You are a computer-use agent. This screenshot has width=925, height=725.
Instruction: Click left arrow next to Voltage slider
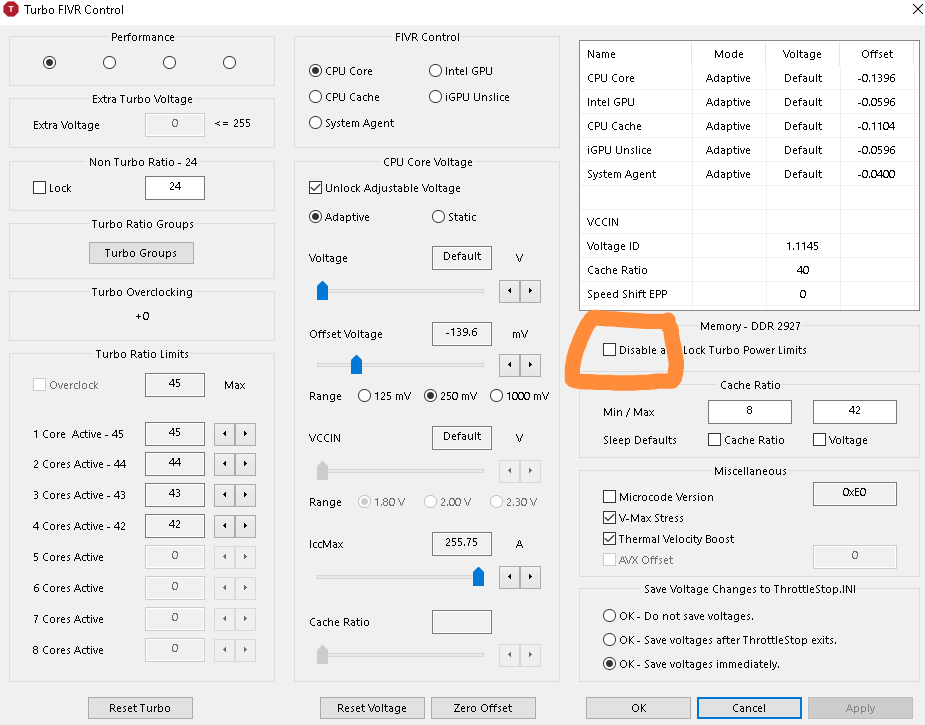tap(510, 291)
